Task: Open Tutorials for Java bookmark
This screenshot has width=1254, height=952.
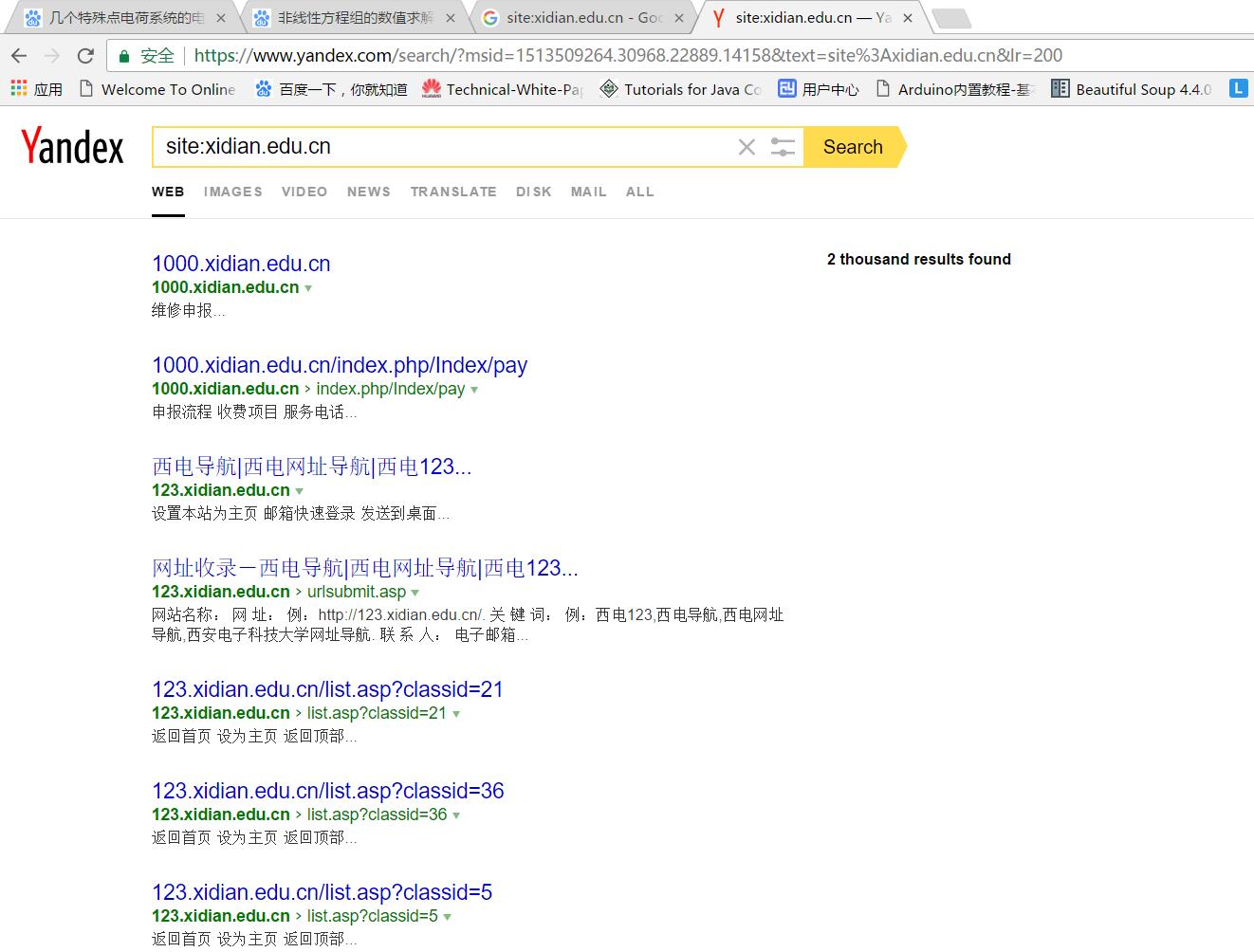Action: coord(681,89)
